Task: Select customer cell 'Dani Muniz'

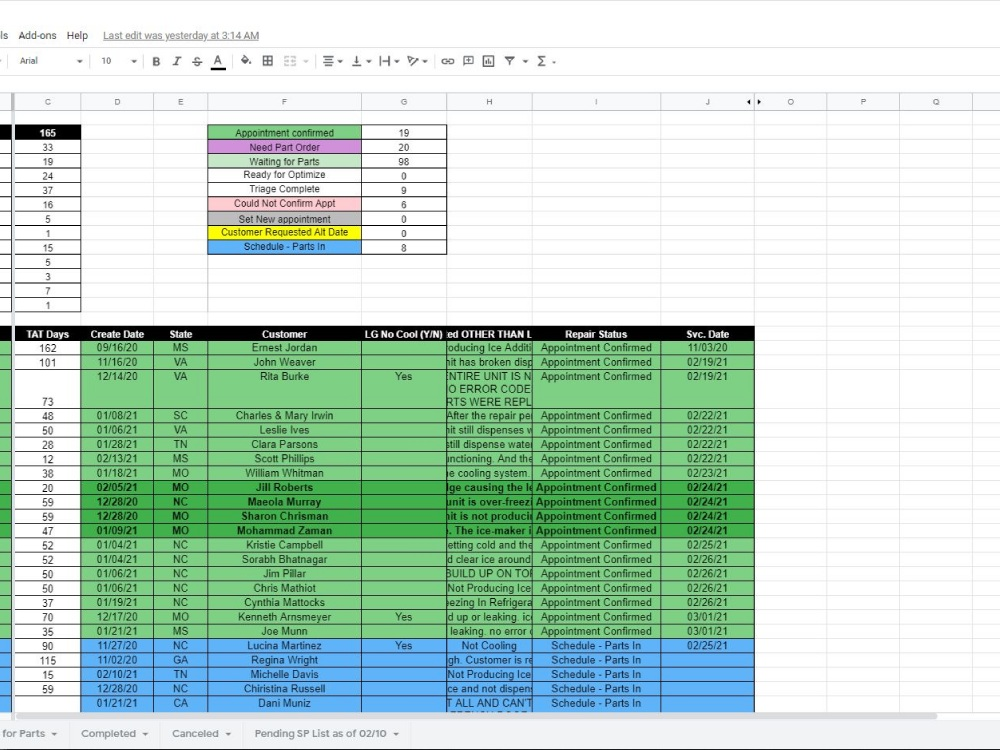Action: [x=284, y=703]
